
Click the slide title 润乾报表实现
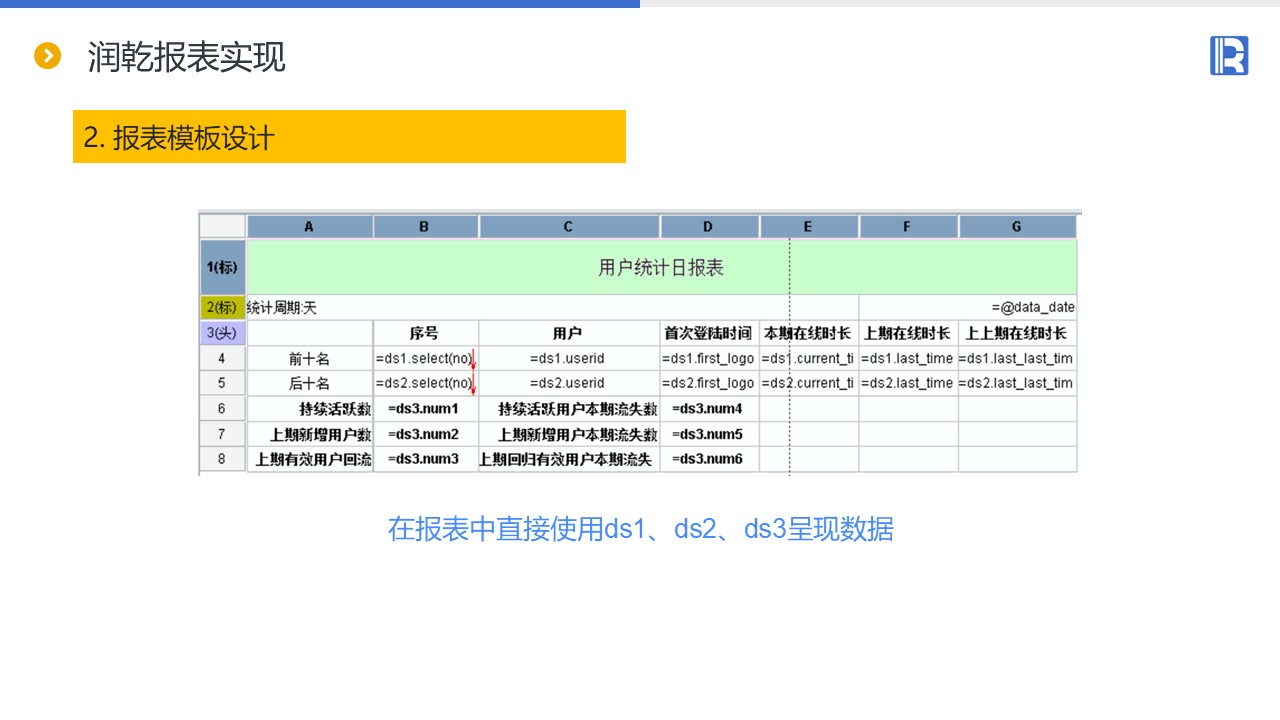[x=187, y=57]
